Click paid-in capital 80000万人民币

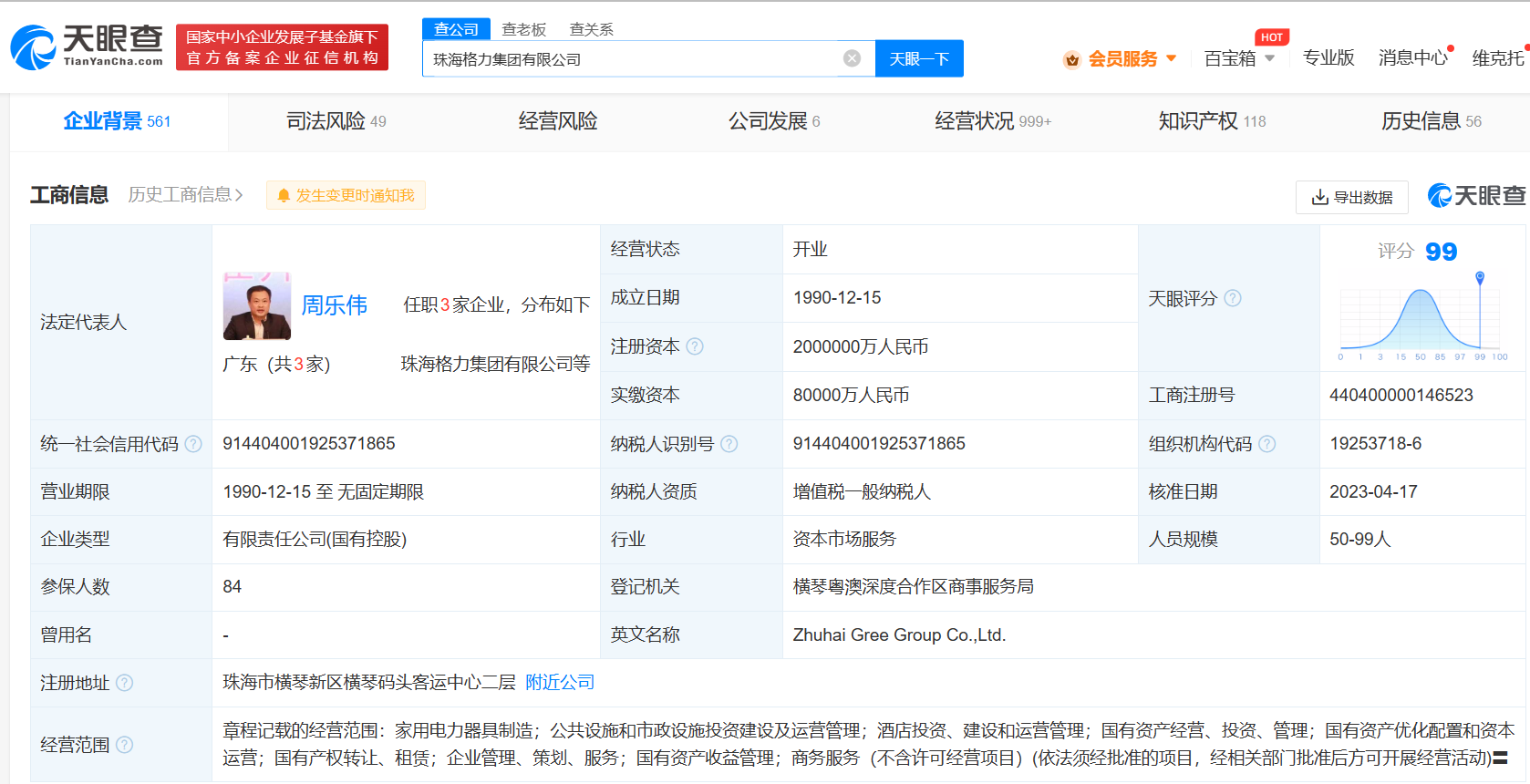[851, 396]
